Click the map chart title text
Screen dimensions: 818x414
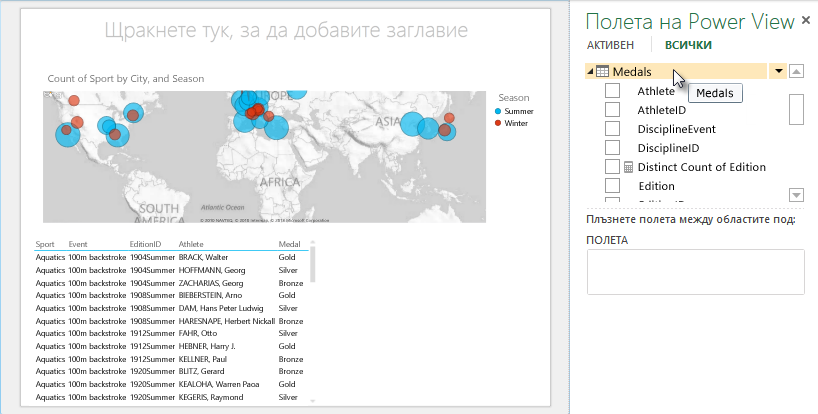coord(126,79)
